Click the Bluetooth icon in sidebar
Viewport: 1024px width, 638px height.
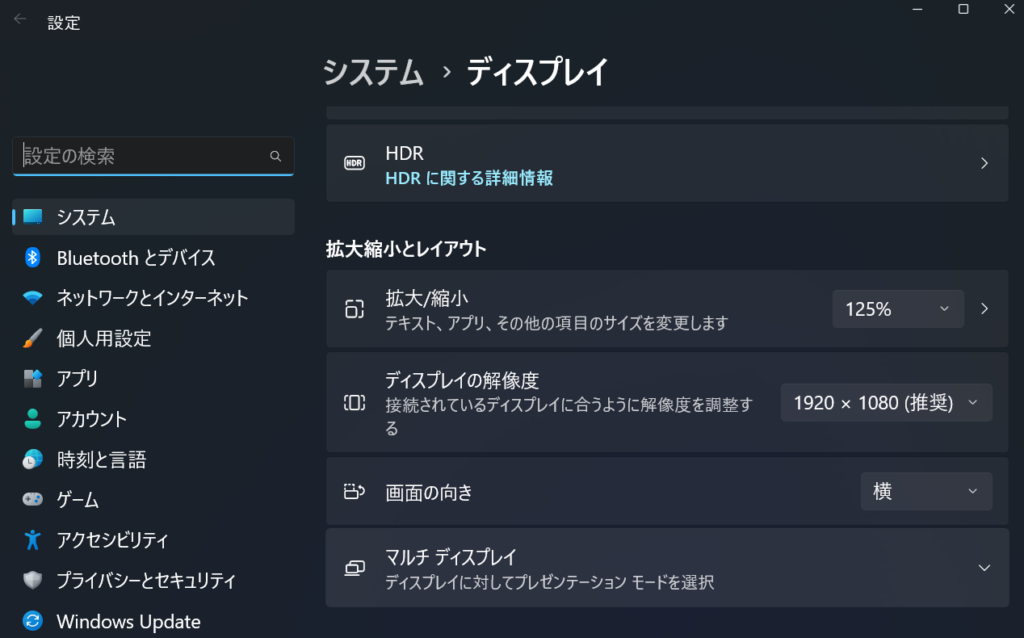click(32, 257)
